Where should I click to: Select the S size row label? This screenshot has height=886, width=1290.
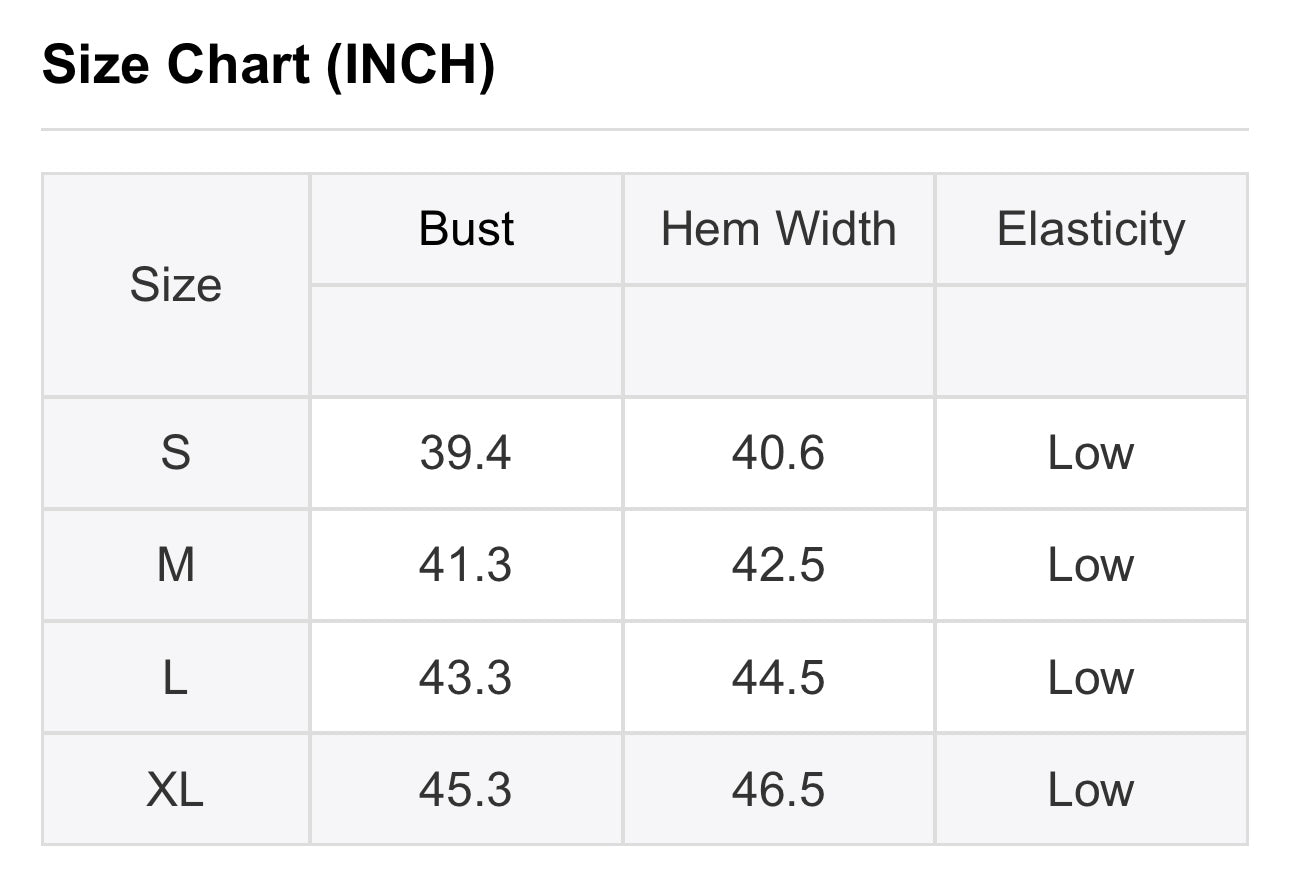[x=175, y=453]
